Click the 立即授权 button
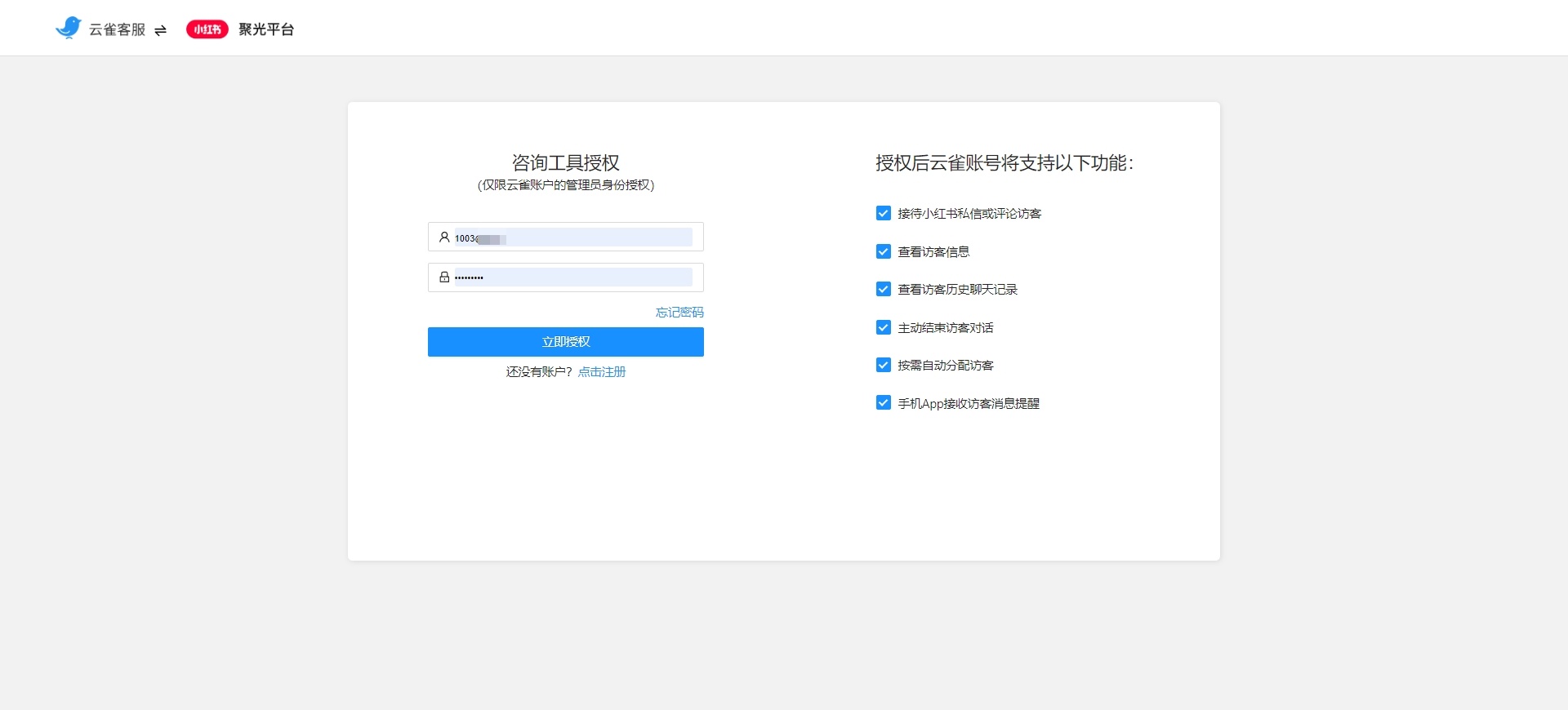The height and width of the screenshot is (710, 1568). pyautogui.click(x=566, y=342)
